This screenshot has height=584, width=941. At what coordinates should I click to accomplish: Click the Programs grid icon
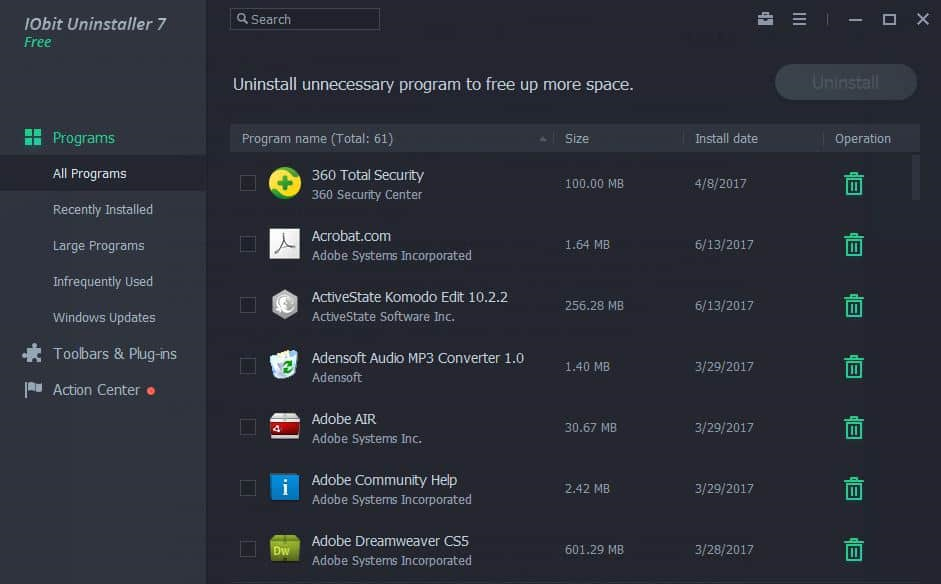pyautogui.click(x=33, y=137)
